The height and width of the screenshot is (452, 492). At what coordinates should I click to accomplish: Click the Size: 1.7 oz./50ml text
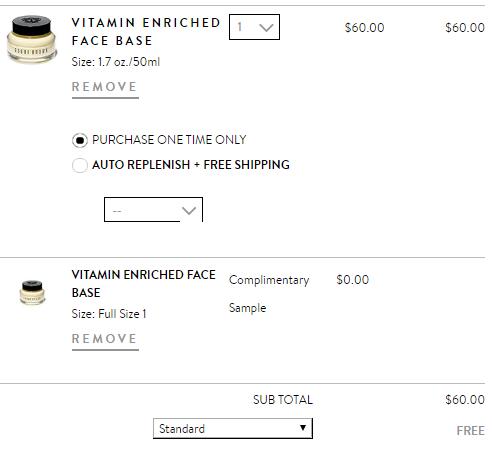tap(116, 62)
